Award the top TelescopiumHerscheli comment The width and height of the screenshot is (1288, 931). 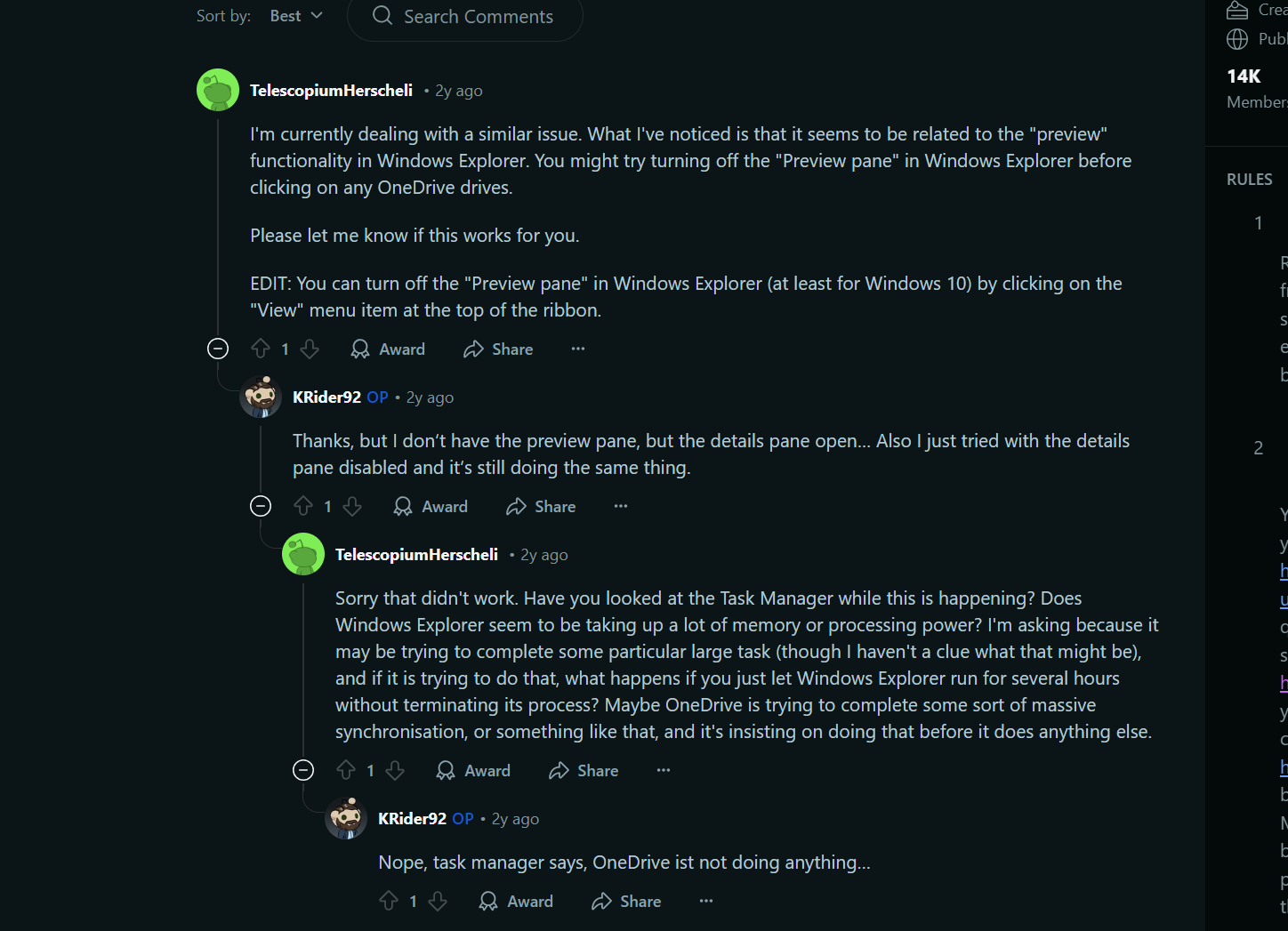coord(389,349)
